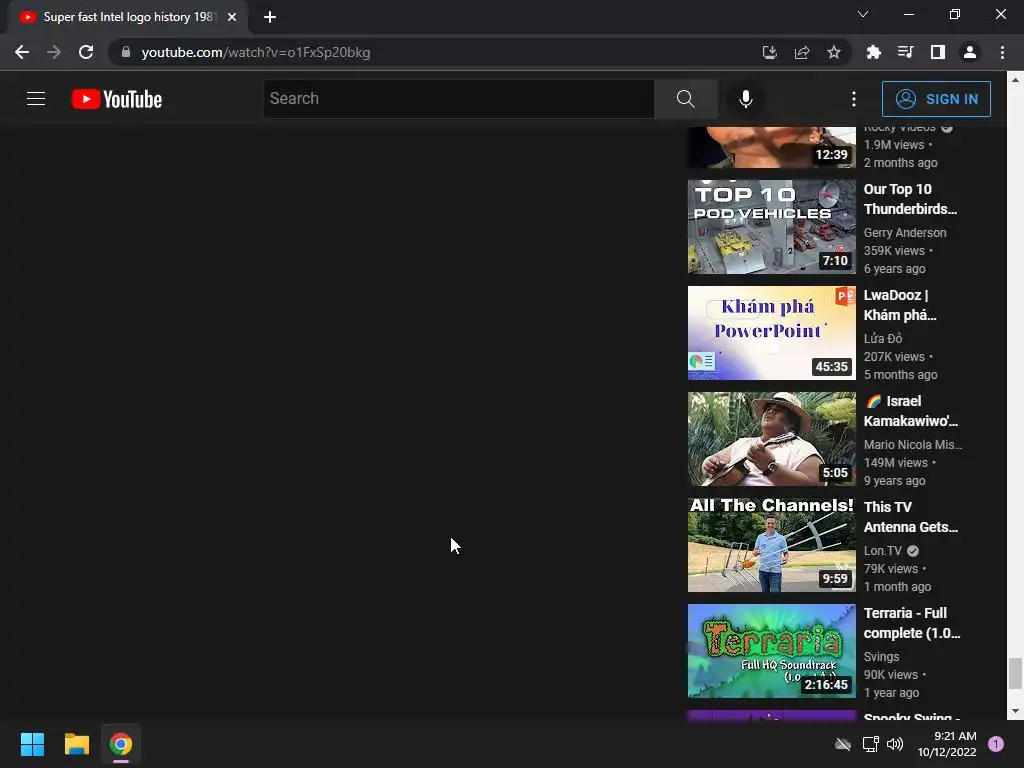Open the Windows Start menu
The image size is (1024, 768).
32,744
